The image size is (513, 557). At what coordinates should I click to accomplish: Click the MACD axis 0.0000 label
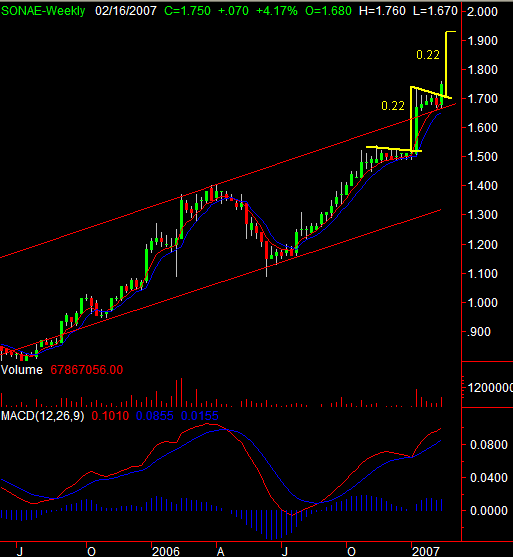pyautogui.click(x=488, y=511)
